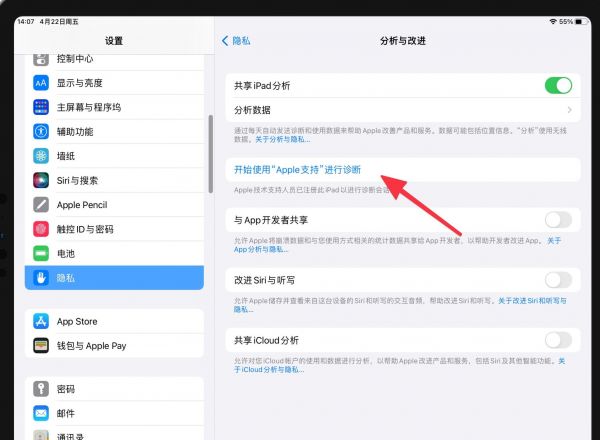Tap the sidebar scrollbar indicator
Screen dimensions: 600x440
coord(210,154)
